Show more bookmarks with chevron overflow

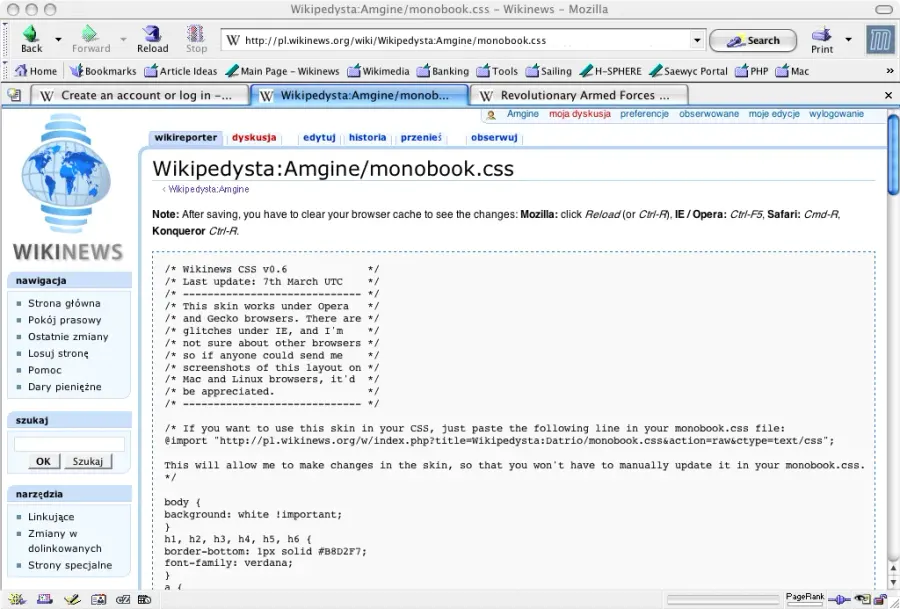point(890,71)
